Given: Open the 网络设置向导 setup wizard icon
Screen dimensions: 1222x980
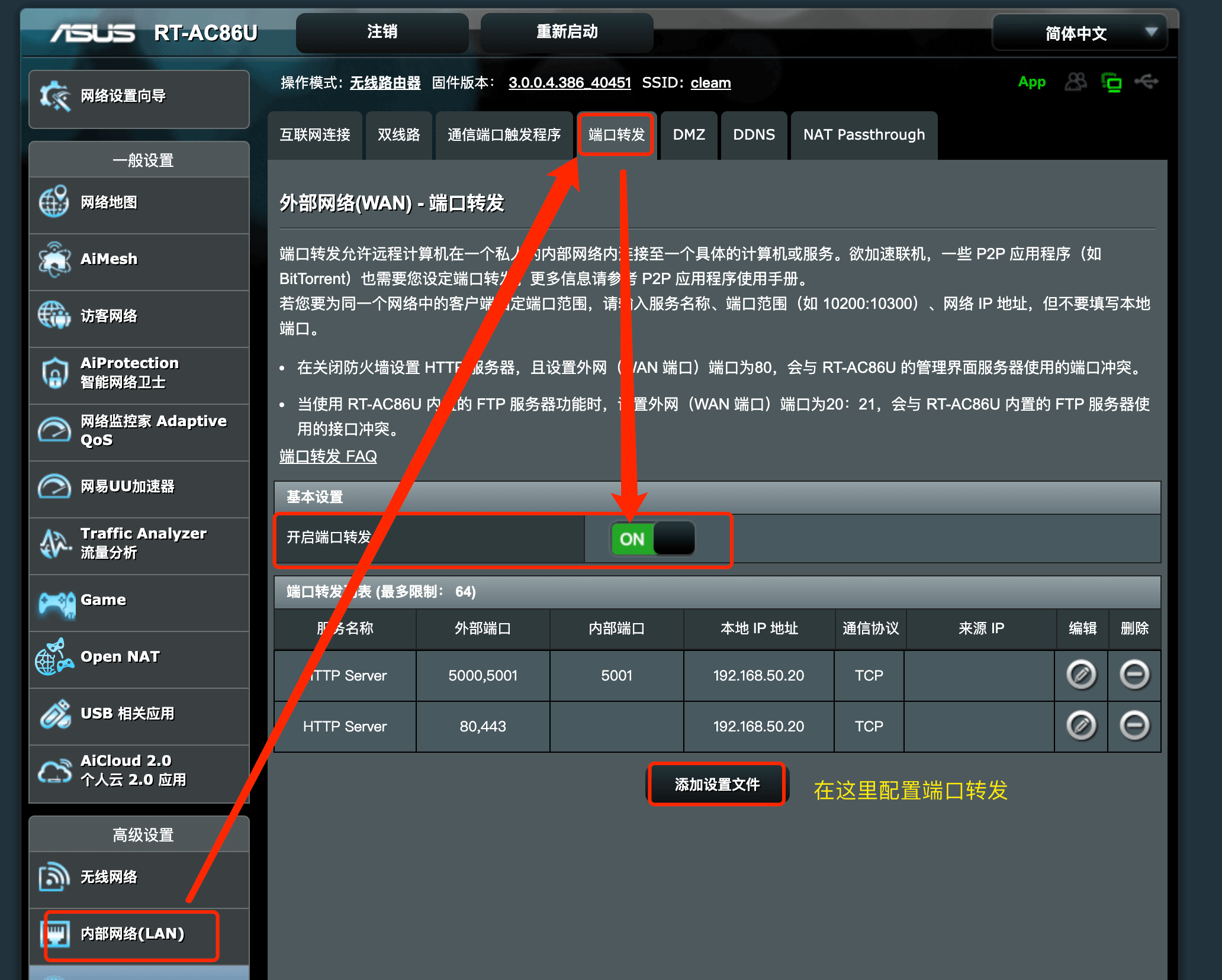Looking at the screenshot, I should coord(54,96).
